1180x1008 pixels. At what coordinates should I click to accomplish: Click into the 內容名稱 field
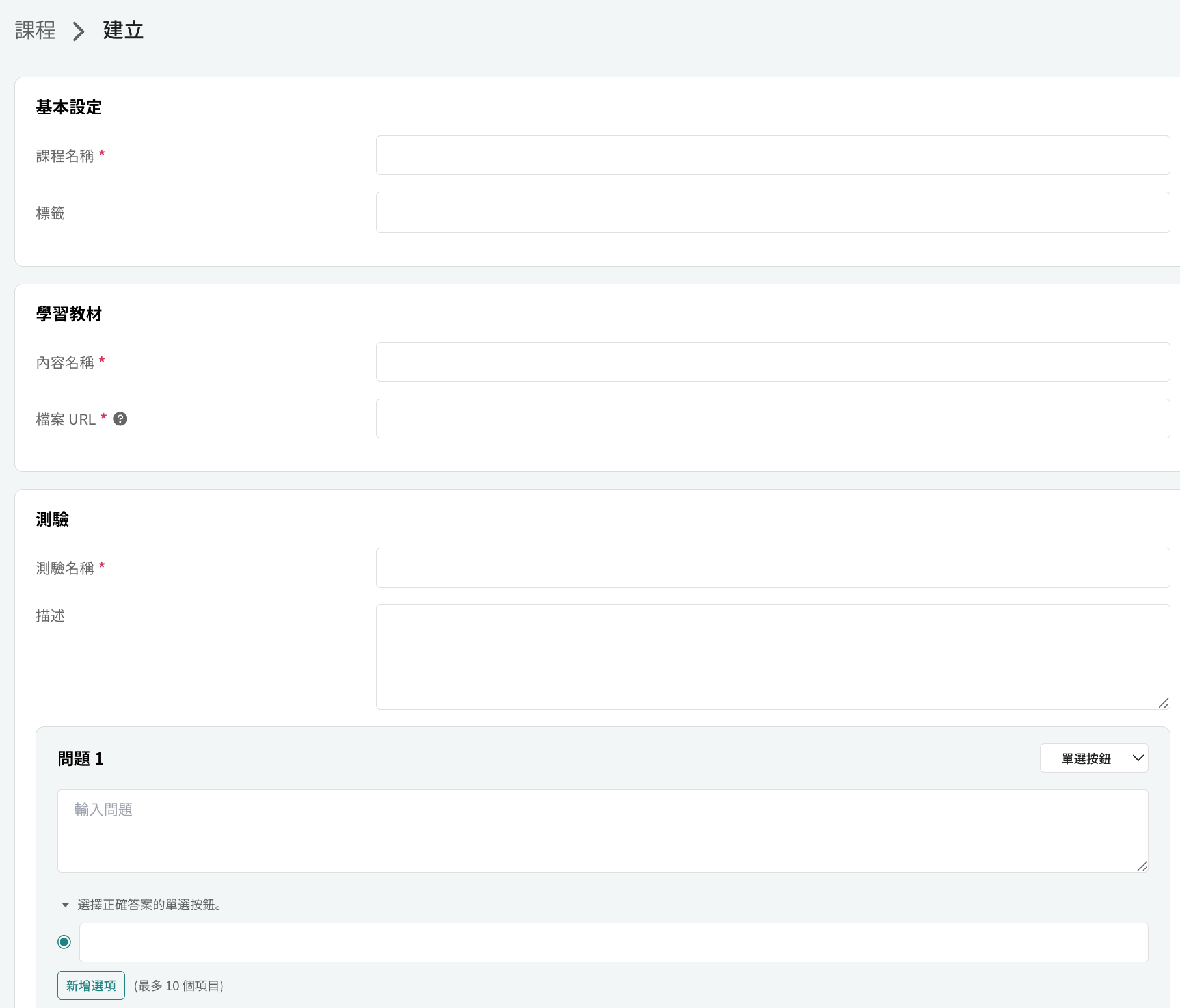coord(773,362)
